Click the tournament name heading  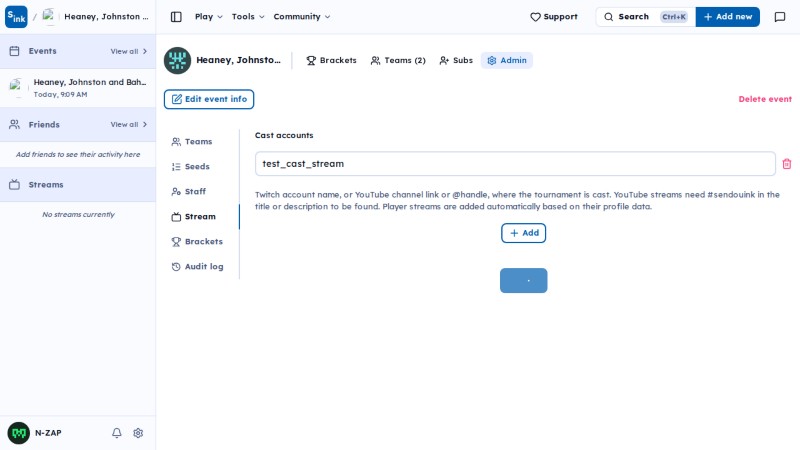tap(238, 60)
